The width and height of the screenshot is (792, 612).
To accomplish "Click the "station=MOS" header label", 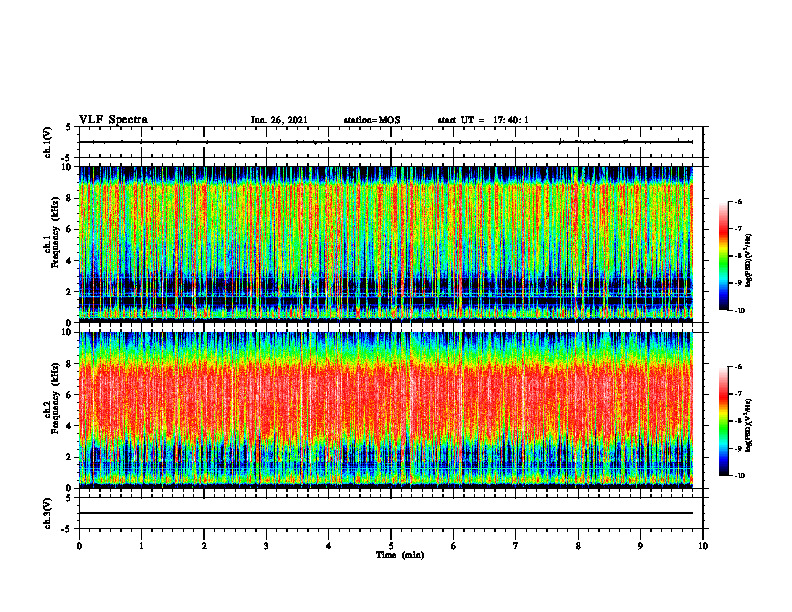I will [372, 120].
